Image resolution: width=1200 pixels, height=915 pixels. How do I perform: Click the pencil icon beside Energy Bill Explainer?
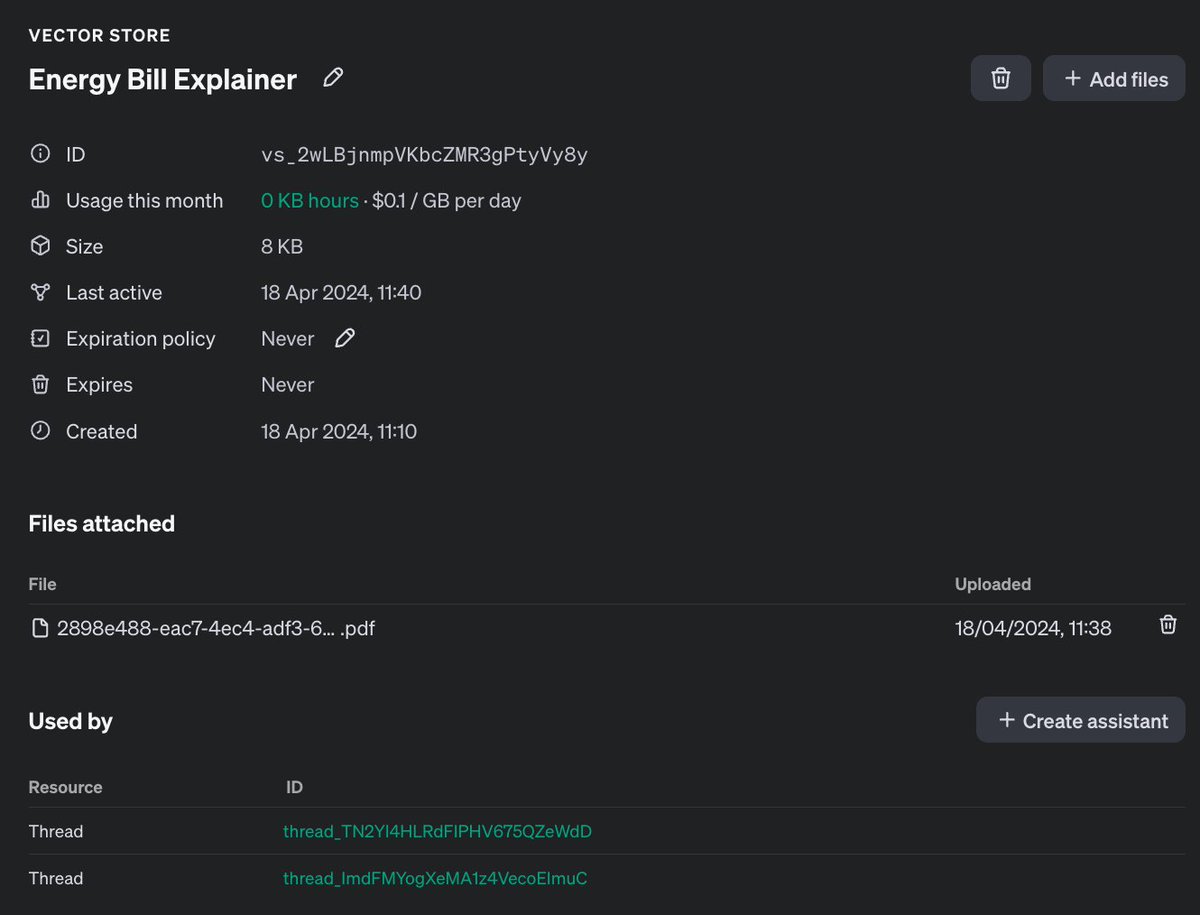(333, 78)
